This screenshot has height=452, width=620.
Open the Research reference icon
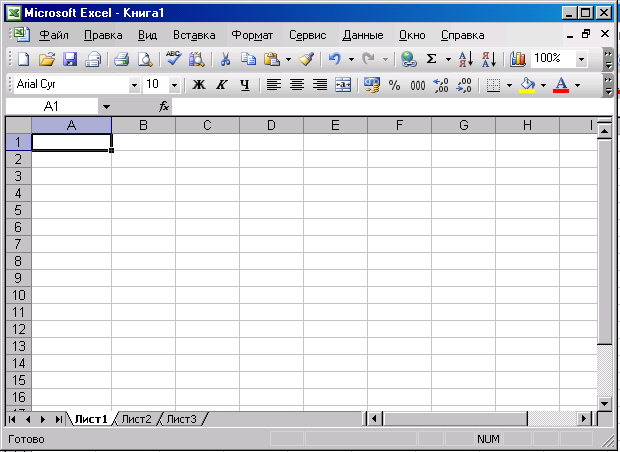pyautogui.click(x=196, y=59)
